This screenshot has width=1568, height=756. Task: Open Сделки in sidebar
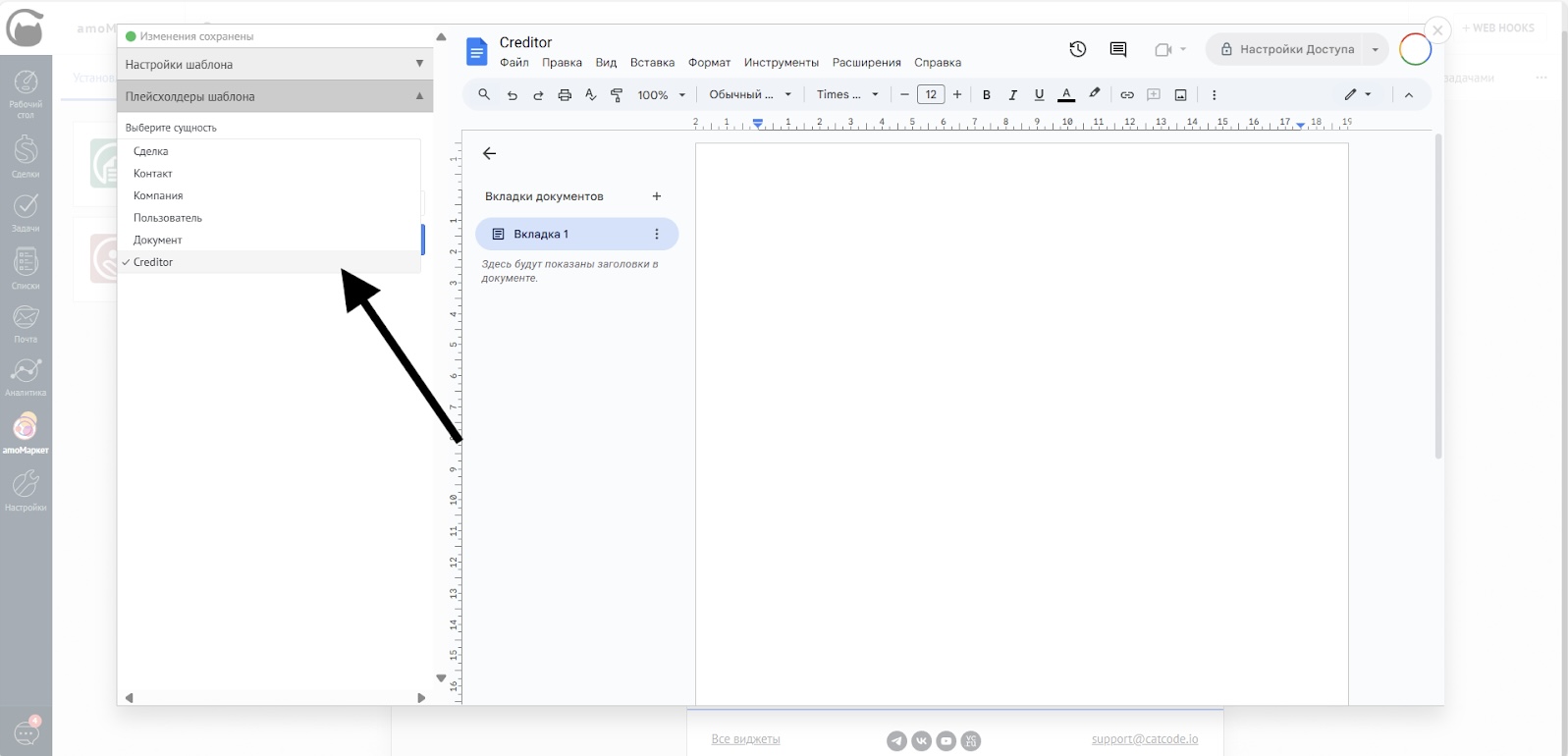coord(26,156)
